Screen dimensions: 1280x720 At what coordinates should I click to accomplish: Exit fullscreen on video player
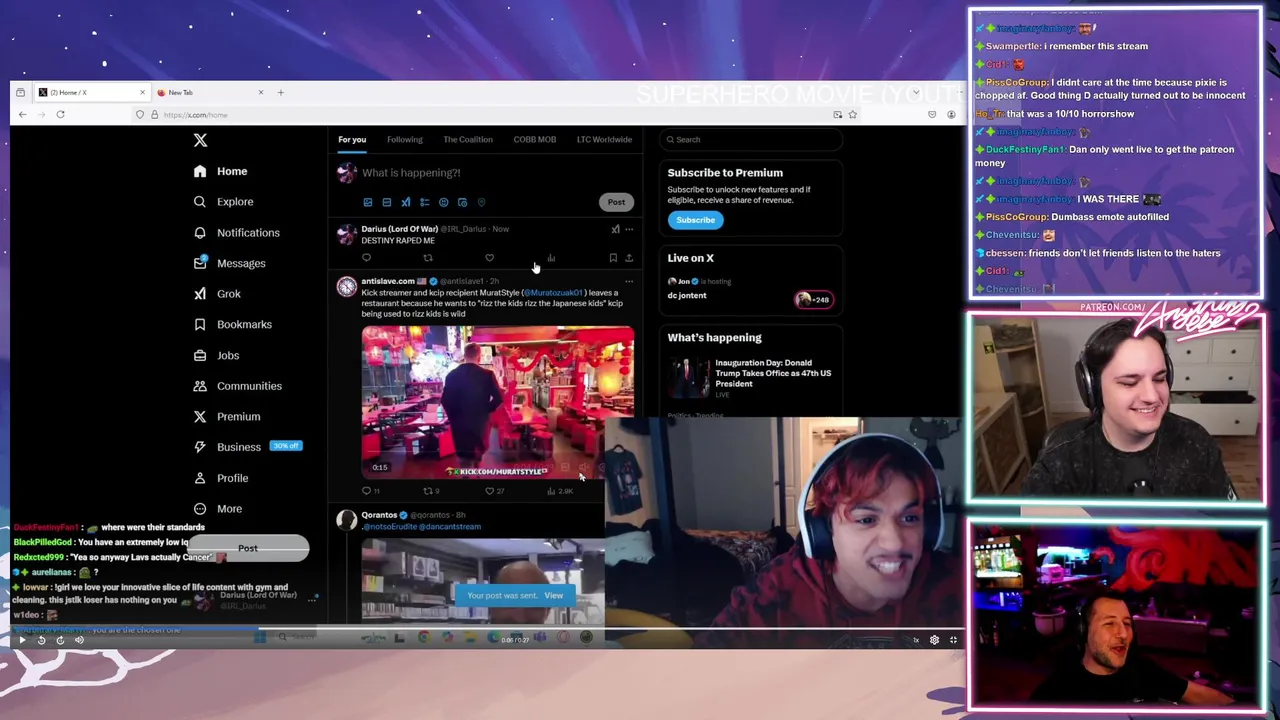(x=953, y=640)
